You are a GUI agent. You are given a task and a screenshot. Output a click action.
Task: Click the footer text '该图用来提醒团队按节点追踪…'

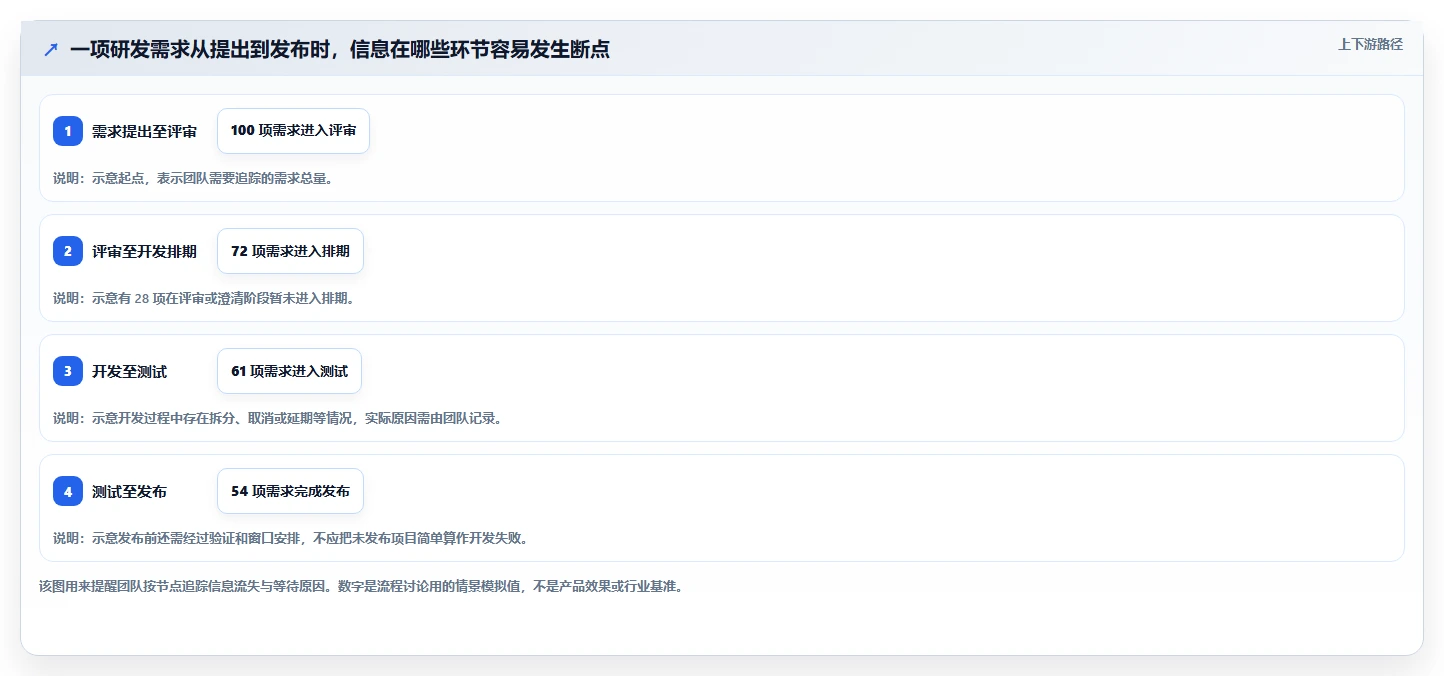click(x=362, y=586)
